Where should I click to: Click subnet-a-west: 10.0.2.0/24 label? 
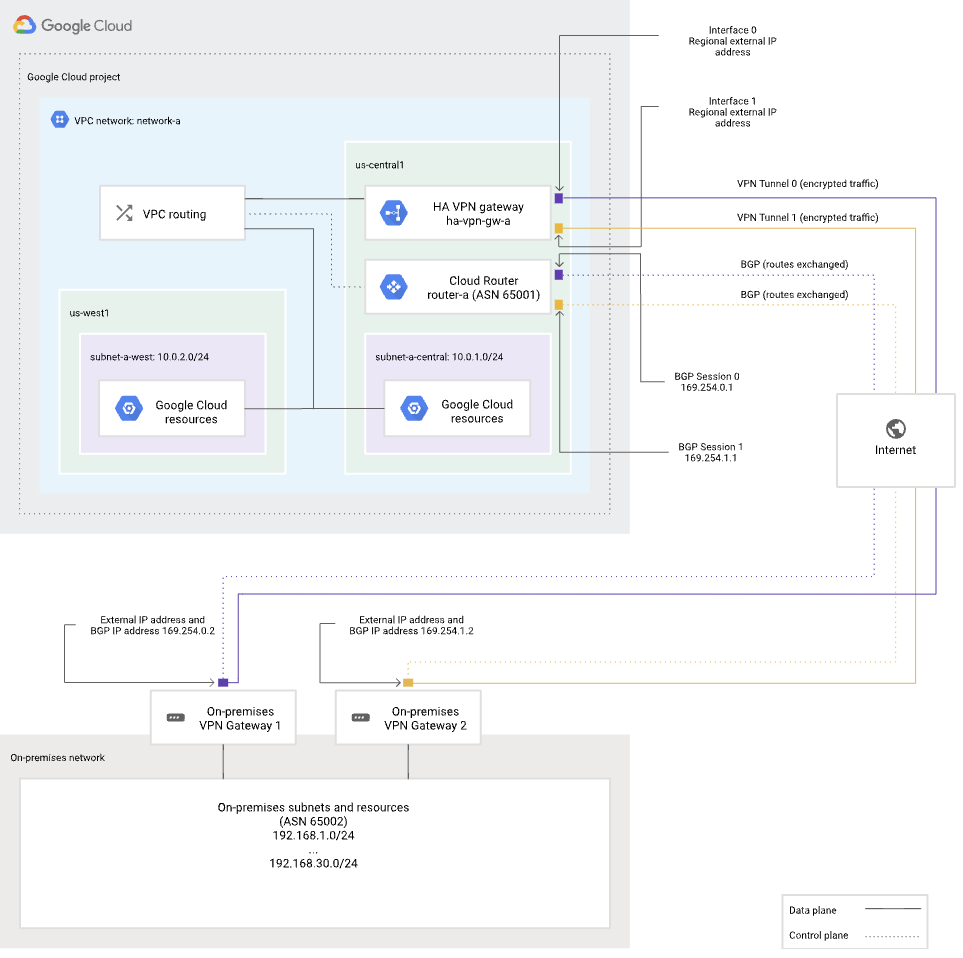149,357
